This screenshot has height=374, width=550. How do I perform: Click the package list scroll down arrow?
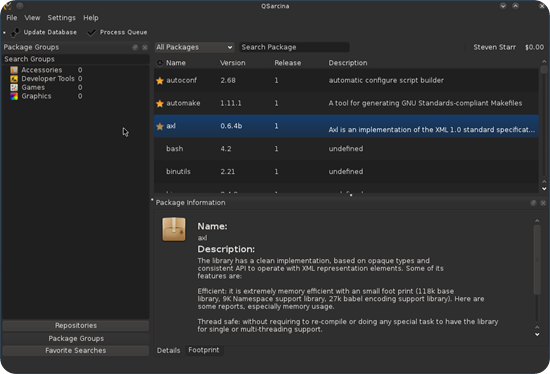coord(544,189)
